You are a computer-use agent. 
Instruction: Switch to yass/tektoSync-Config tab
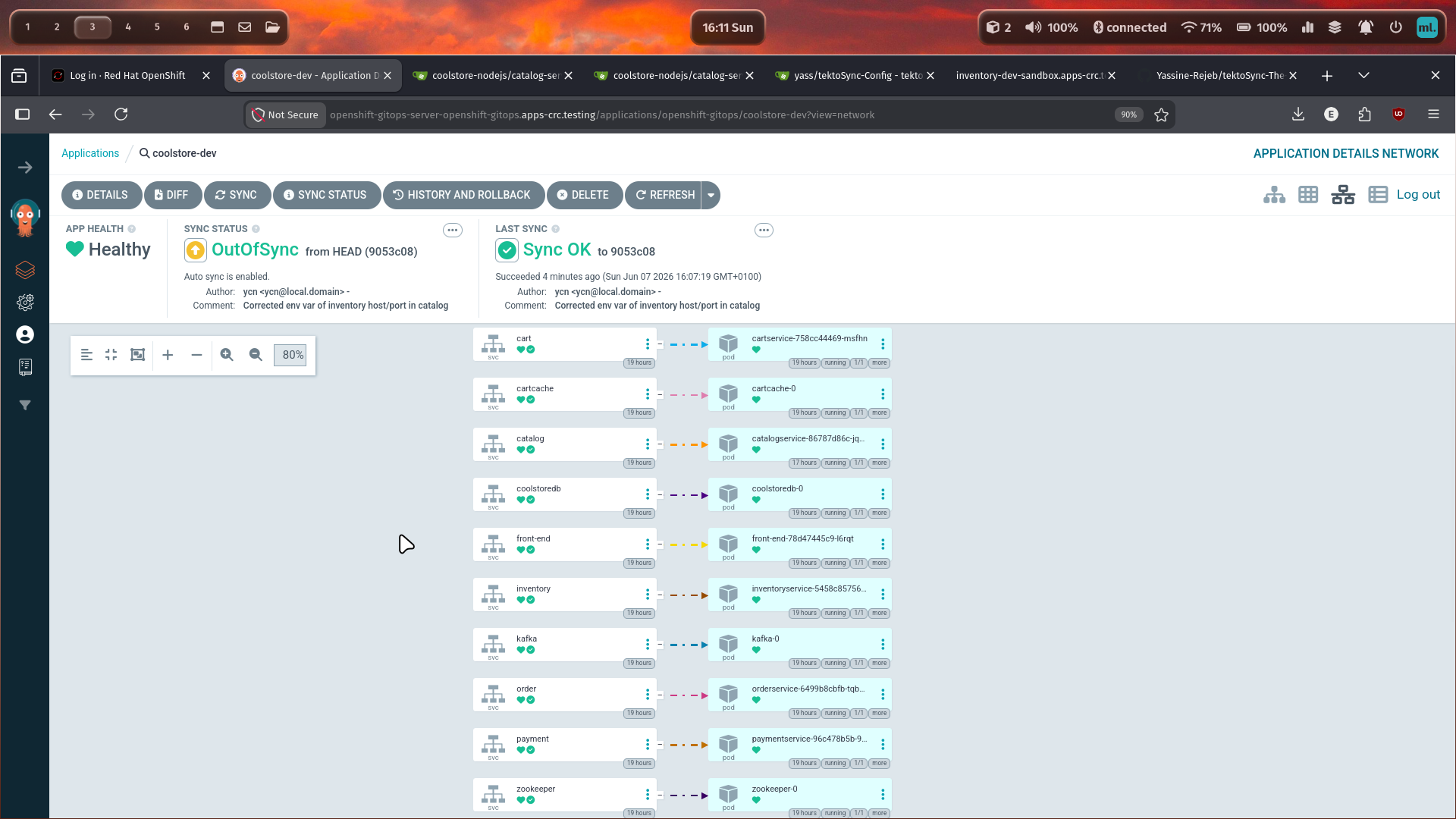(x=858, y=75)
